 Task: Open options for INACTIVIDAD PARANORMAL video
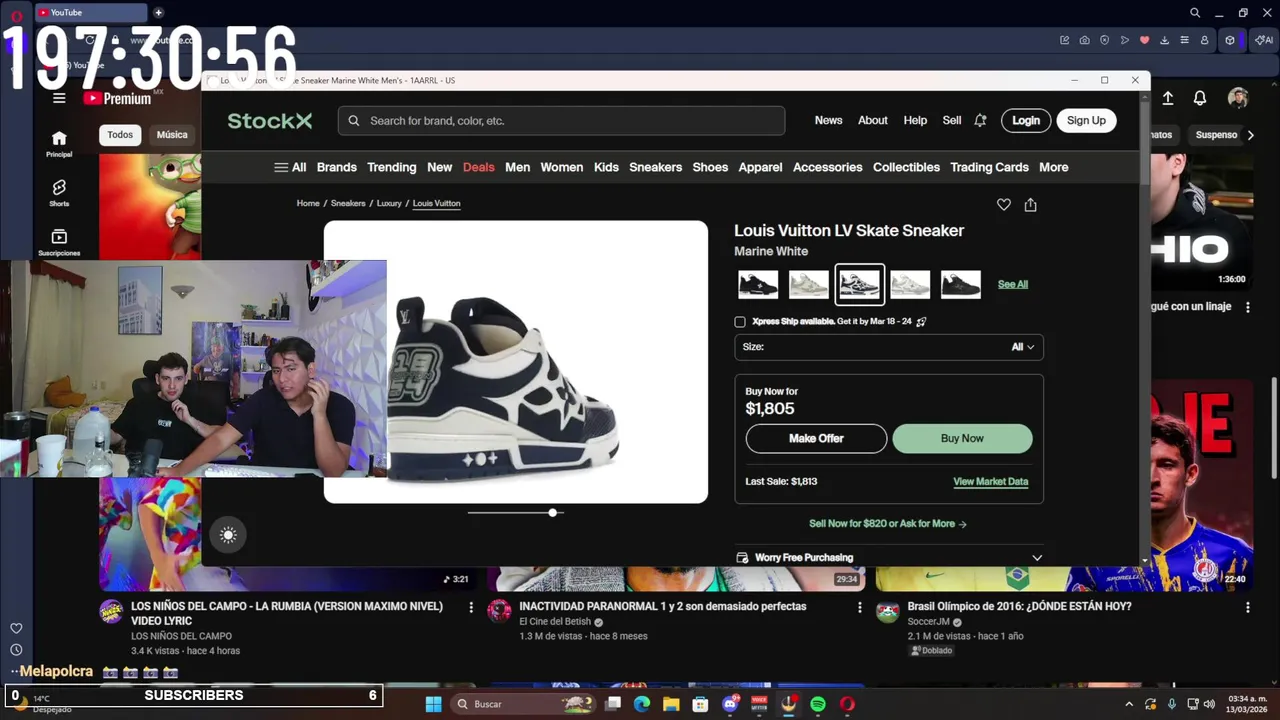[859, 607]
